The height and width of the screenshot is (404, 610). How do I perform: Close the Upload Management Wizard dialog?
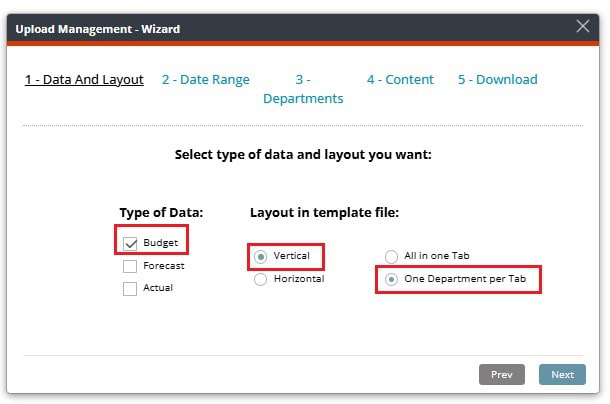[582, 26]
